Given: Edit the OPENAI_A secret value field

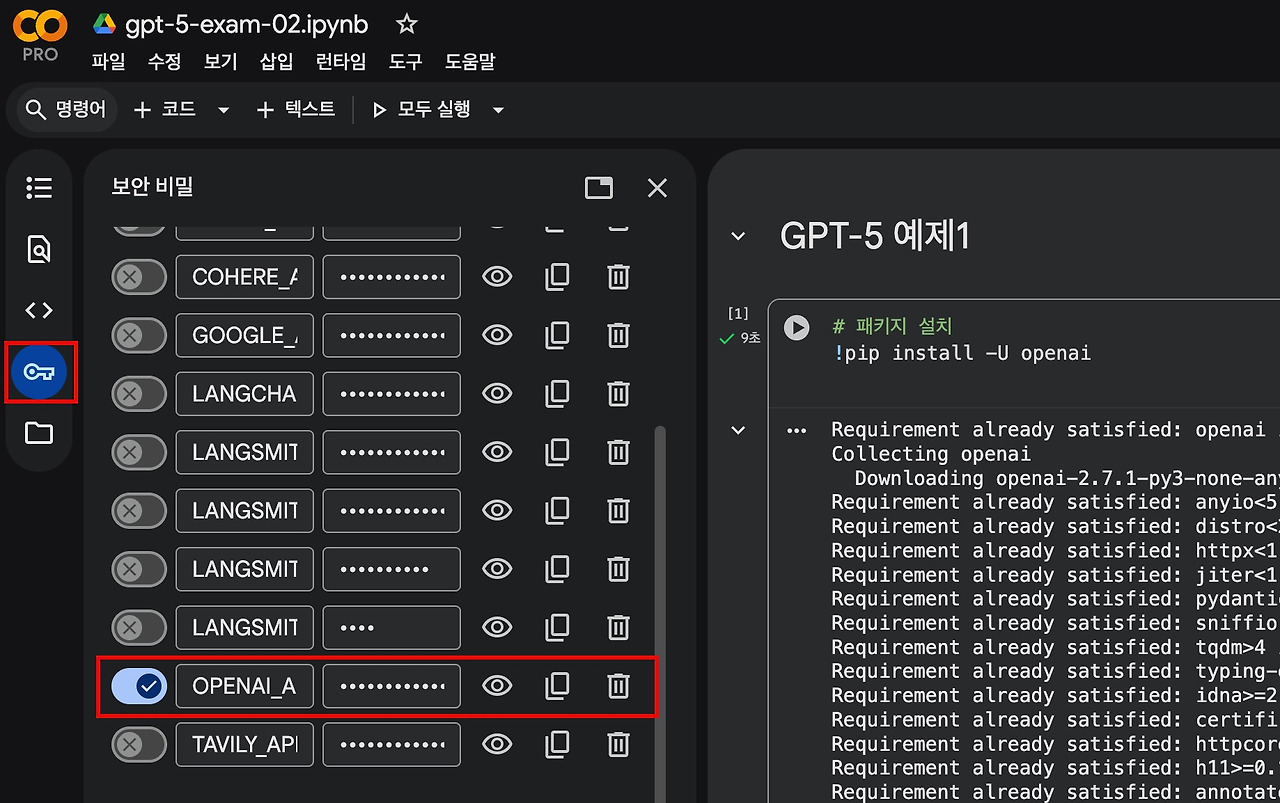Looking at the screenshot, I should [392, 685].
